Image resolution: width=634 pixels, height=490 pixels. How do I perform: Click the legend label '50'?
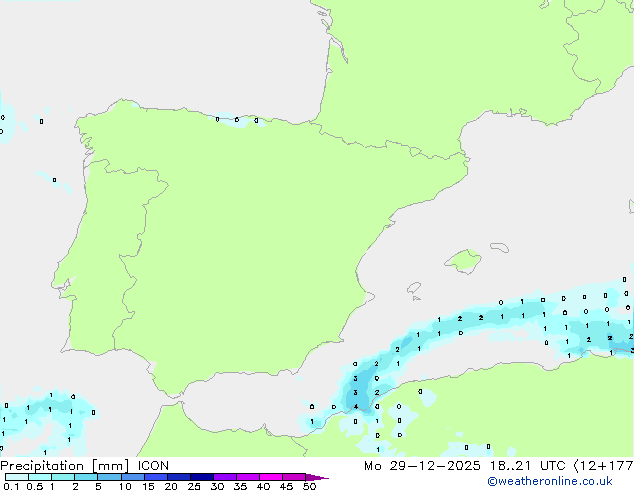pyautogui.click(x=309, y=486)
